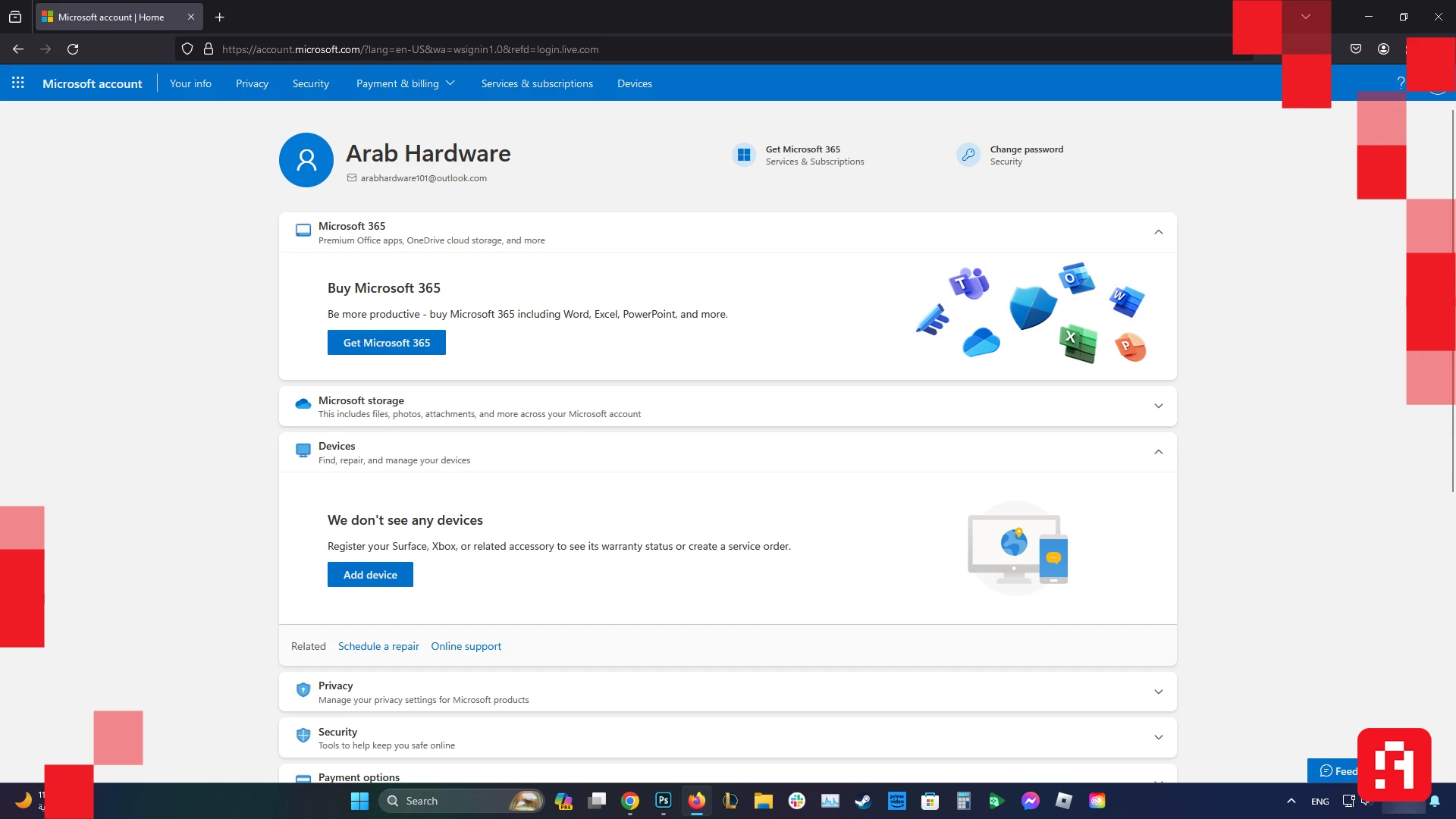Open the Schedule a repair link
This screenshot has width=1456, height=819.
(378, 646)
